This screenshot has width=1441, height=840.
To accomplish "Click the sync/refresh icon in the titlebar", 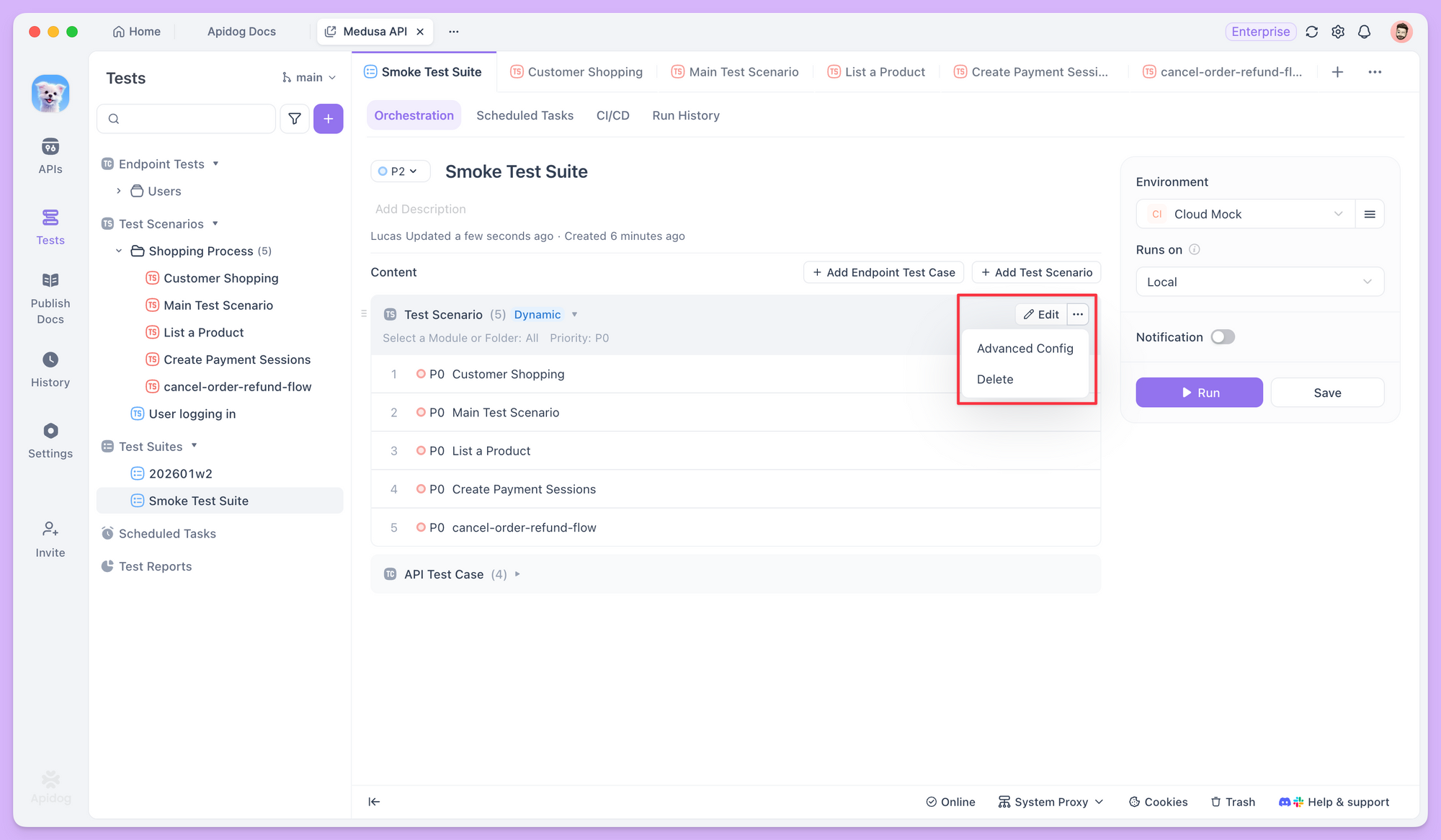I will pos(1312,32).
